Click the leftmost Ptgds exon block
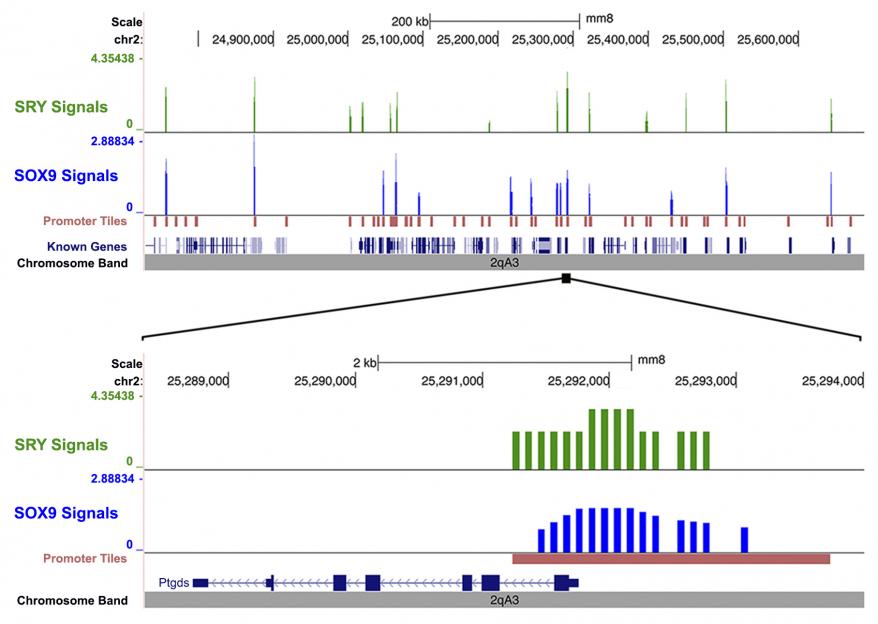The image size is (878, 624). coord(200,582)
